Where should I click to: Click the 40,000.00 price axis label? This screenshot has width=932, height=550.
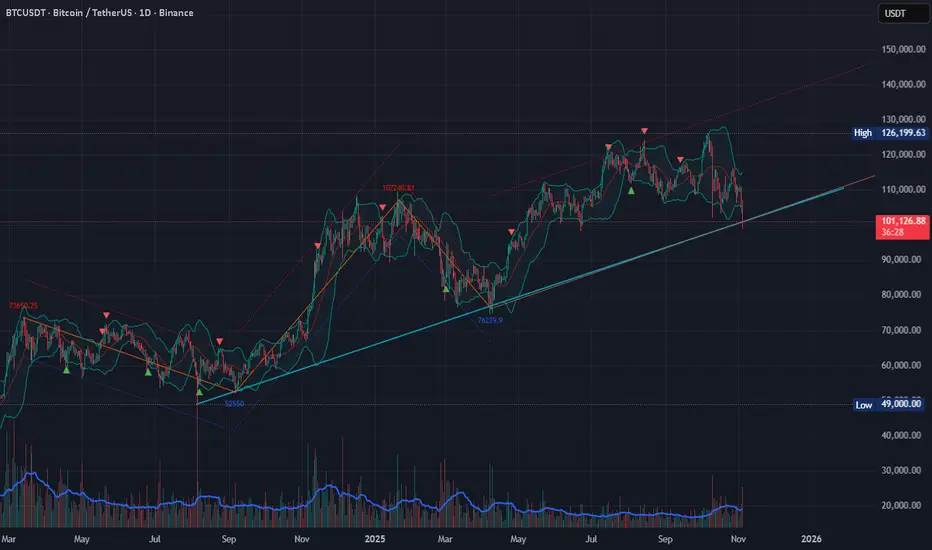click(x=903, y=435)
